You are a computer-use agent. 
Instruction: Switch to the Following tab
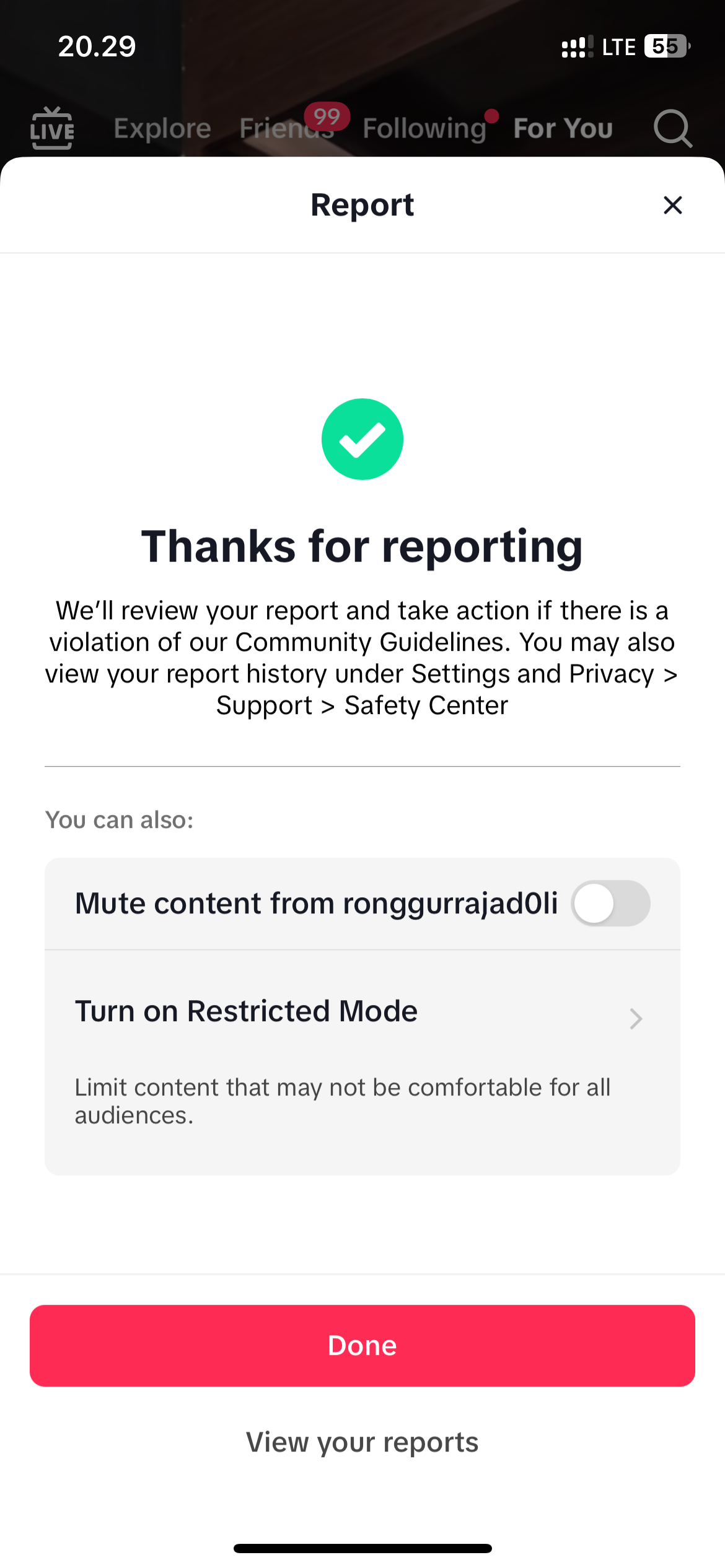click(424, 128)
